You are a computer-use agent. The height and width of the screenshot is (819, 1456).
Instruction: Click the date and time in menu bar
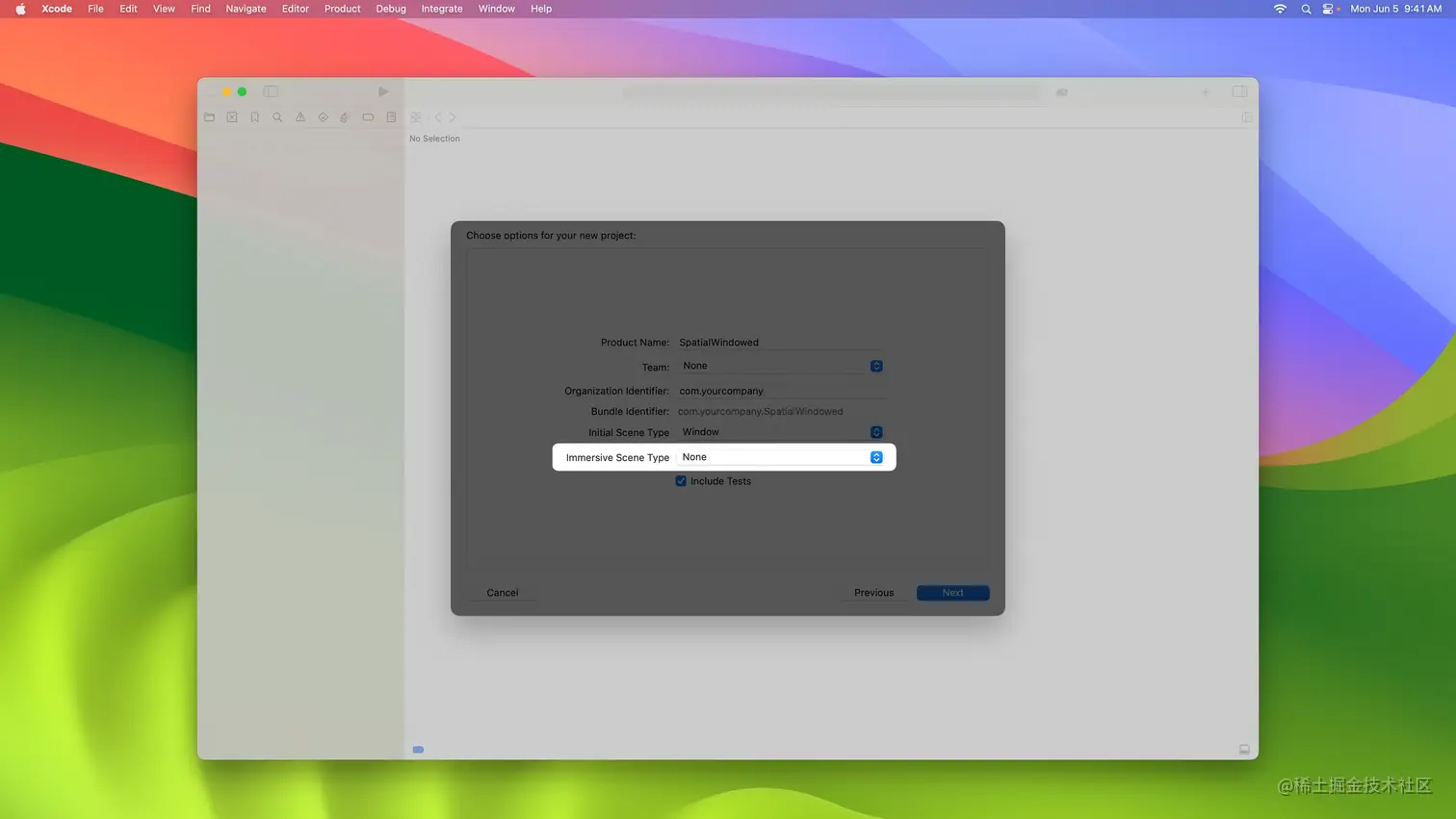1395,9
